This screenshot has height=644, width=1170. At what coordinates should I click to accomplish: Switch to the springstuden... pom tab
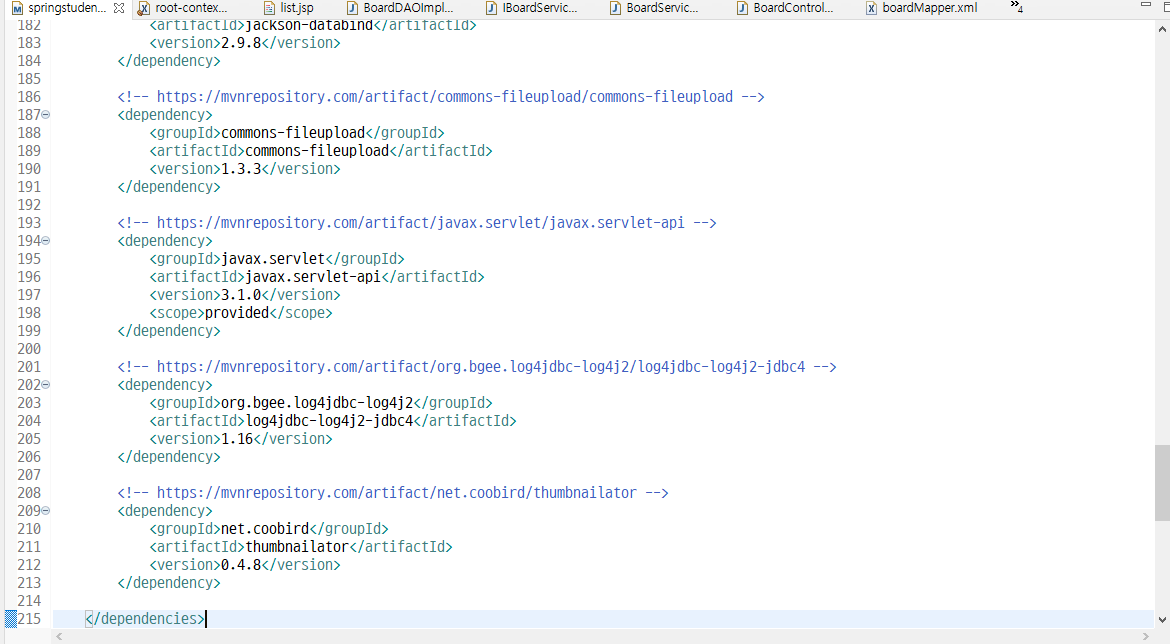(67, 8)
